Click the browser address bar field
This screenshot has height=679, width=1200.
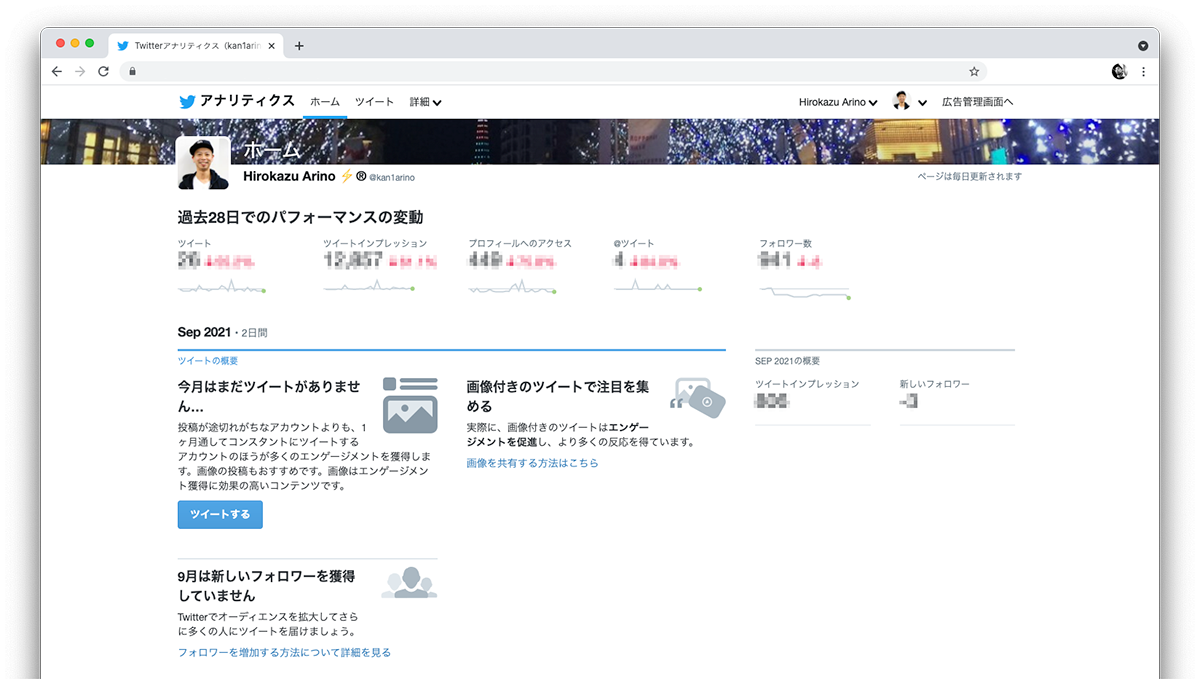coord(553,72)
